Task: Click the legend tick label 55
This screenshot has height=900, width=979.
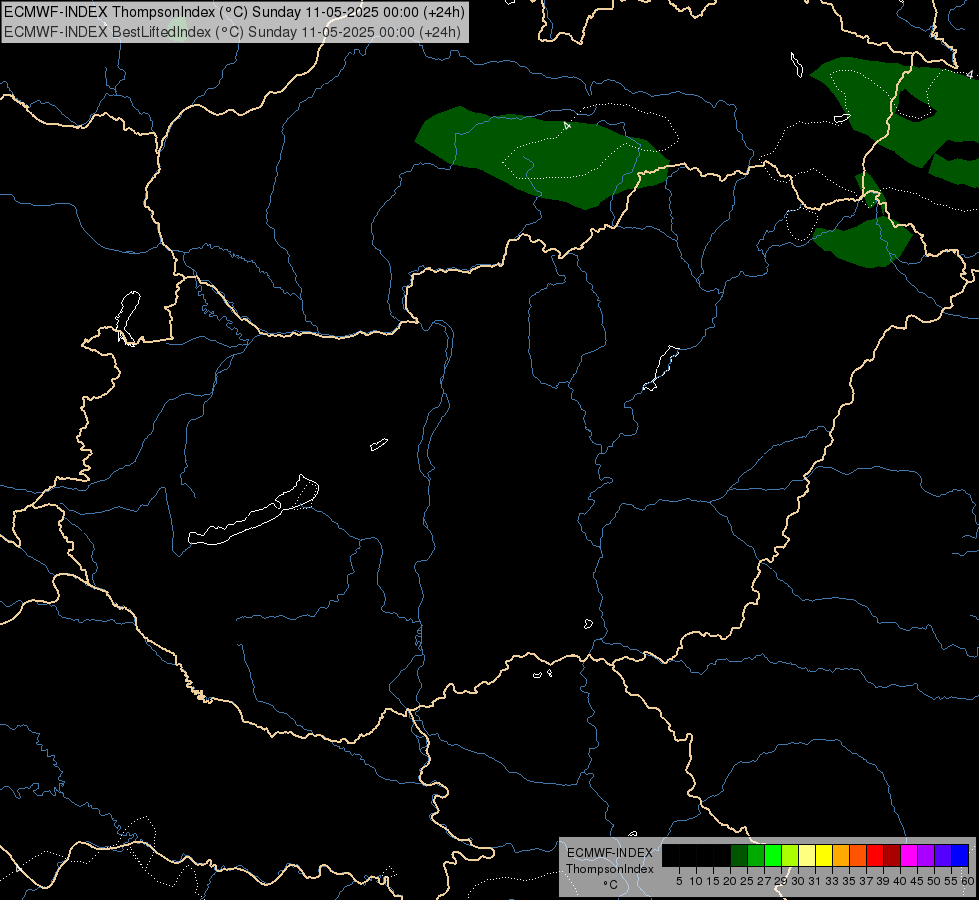Action: point(952,881)
